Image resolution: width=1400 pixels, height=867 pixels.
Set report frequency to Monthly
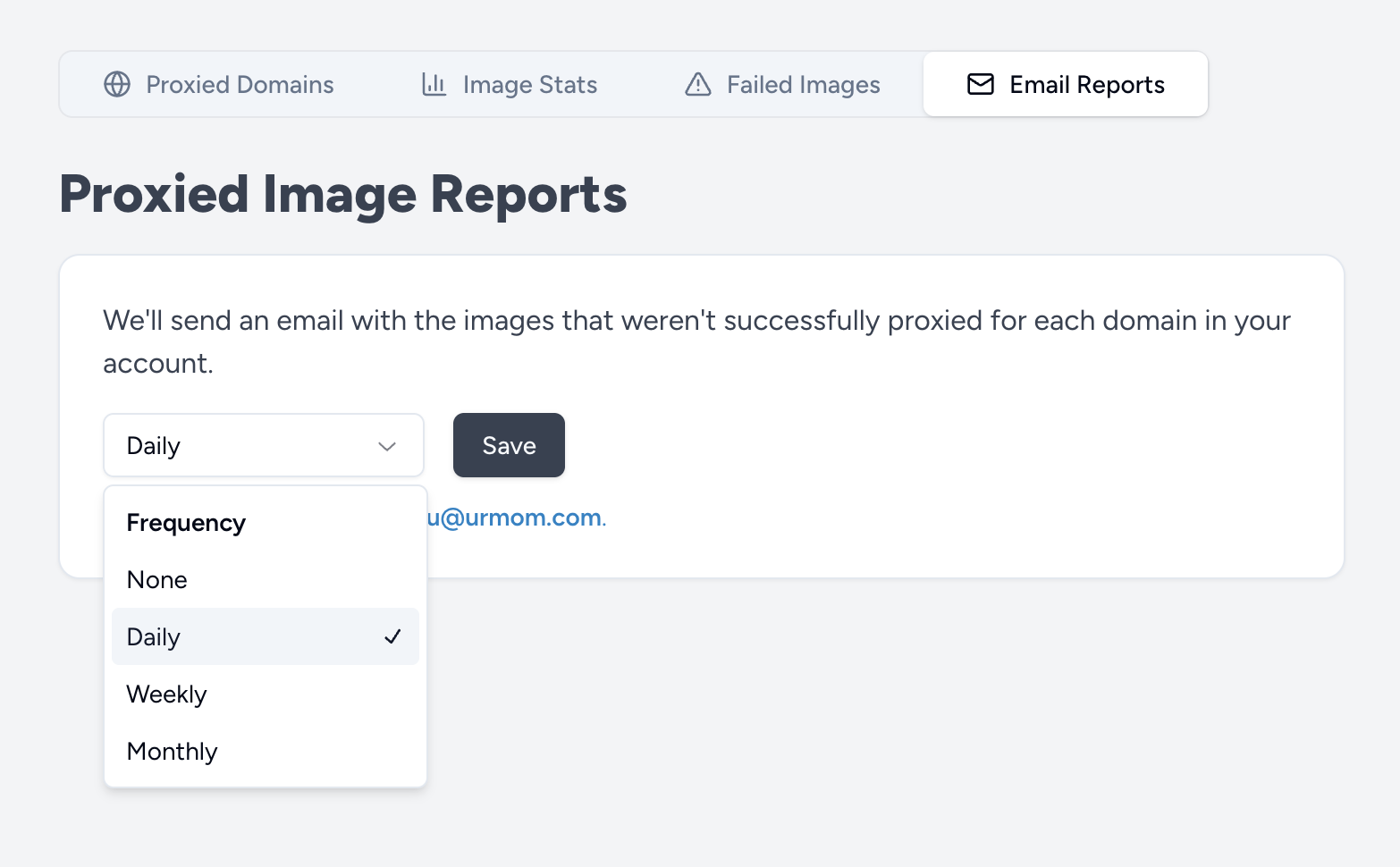(x=173, y=752)
